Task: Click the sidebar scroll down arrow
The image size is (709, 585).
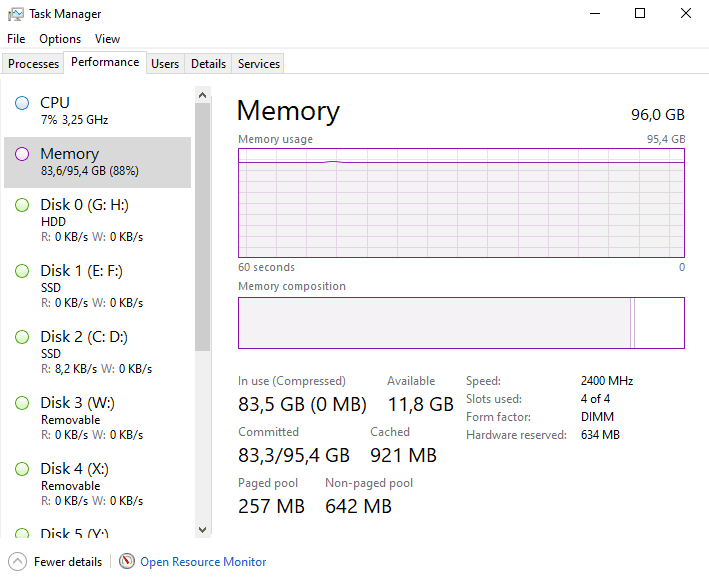Action: (203, 529)
